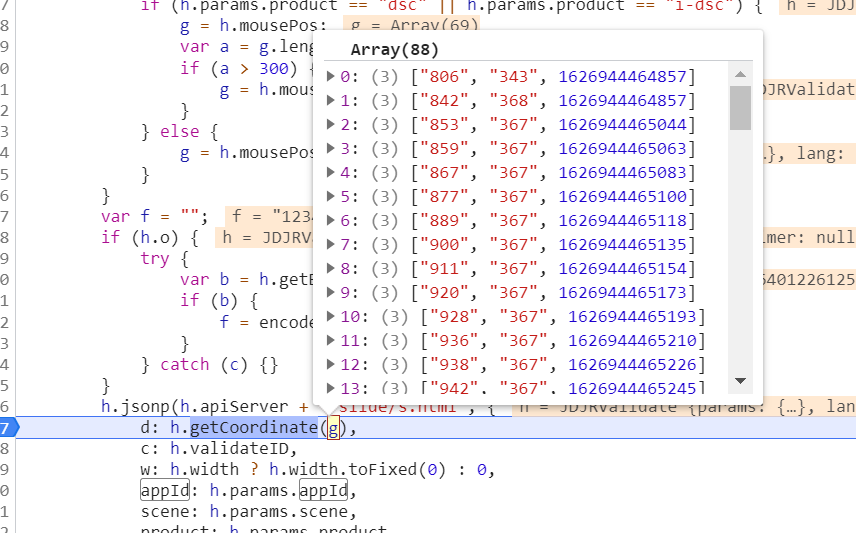Click h.params.scene in the code
856x533 pixels.
click(278, 512)
